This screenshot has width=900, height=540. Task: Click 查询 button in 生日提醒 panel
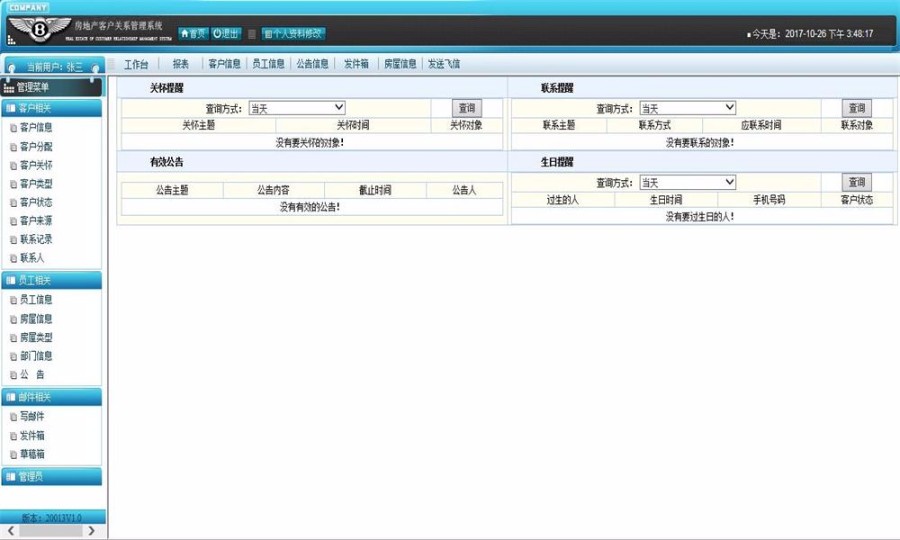point(857,182)
